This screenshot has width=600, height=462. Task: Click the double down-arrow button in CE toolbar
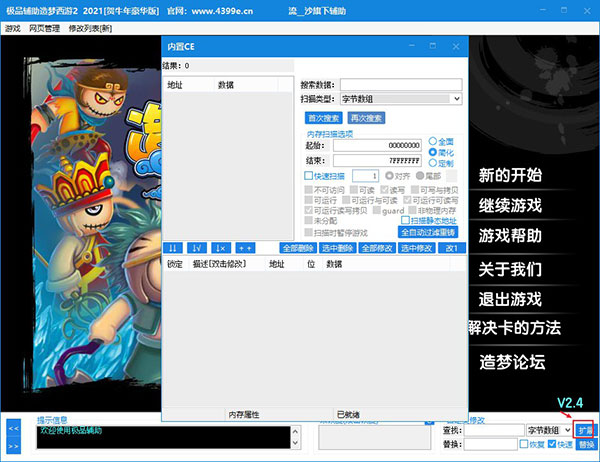173,247
